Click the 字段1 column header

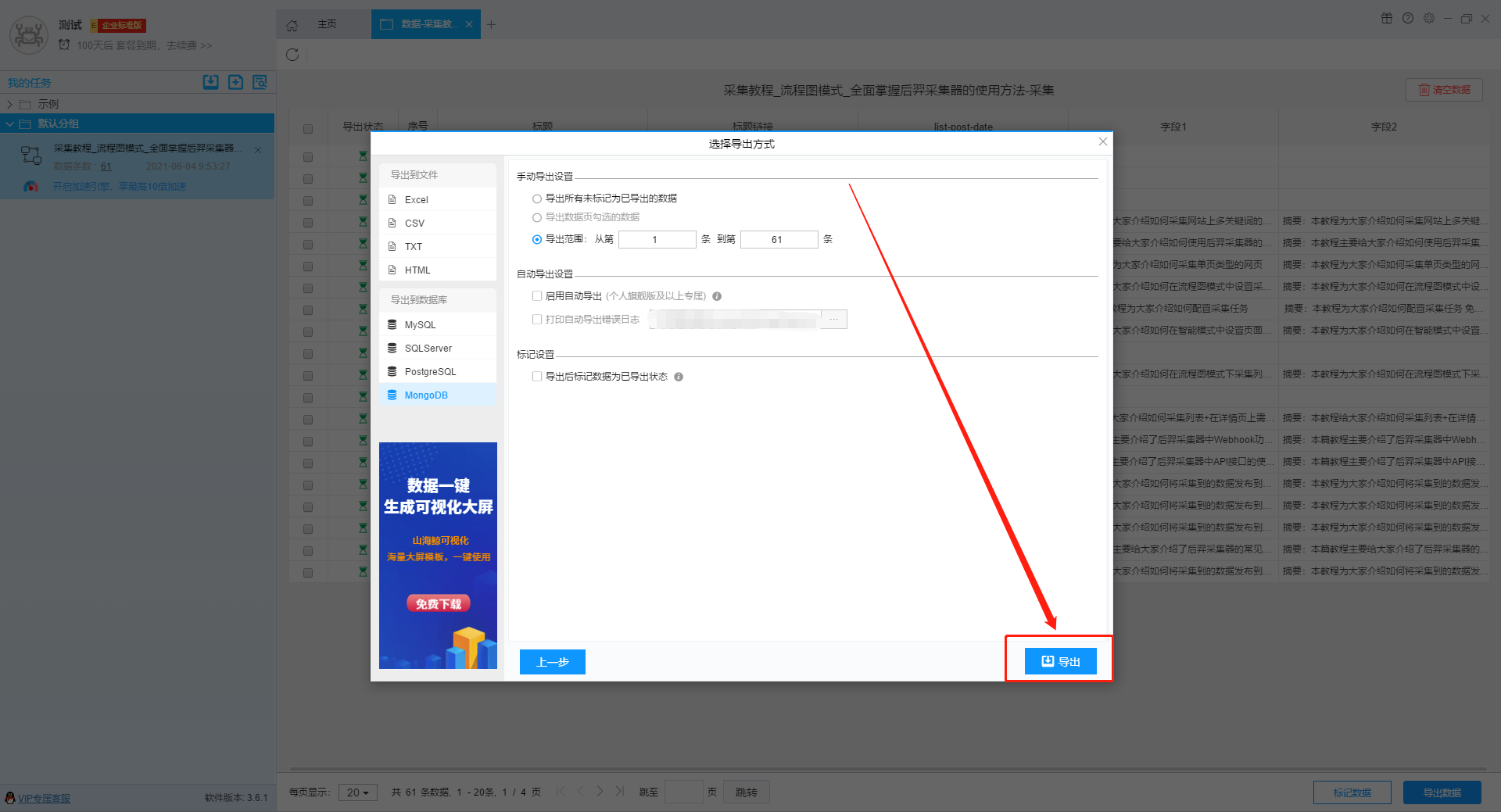point(1173,127)
